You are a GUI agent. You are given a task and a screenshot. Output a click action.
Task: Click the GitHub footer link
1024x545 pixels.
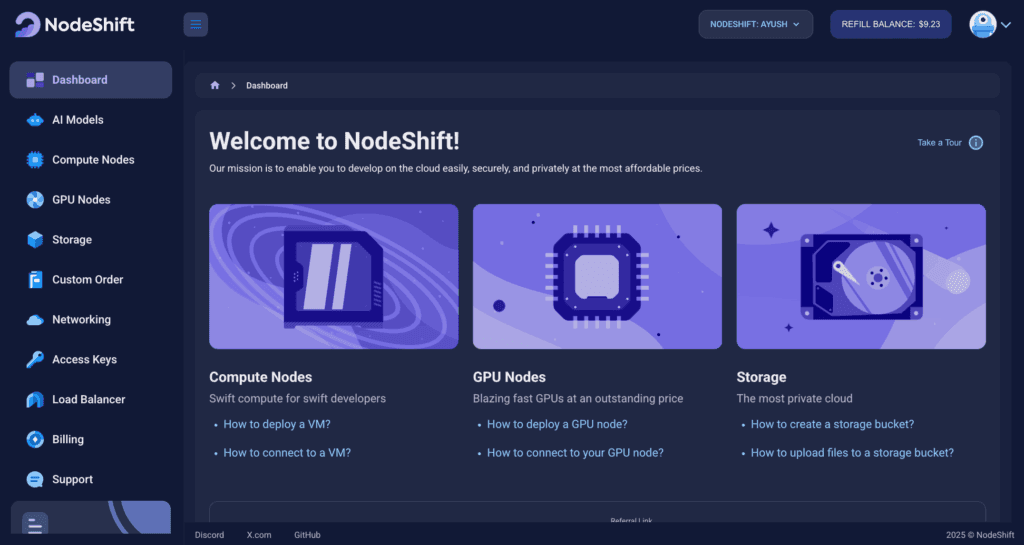point(307,535)
